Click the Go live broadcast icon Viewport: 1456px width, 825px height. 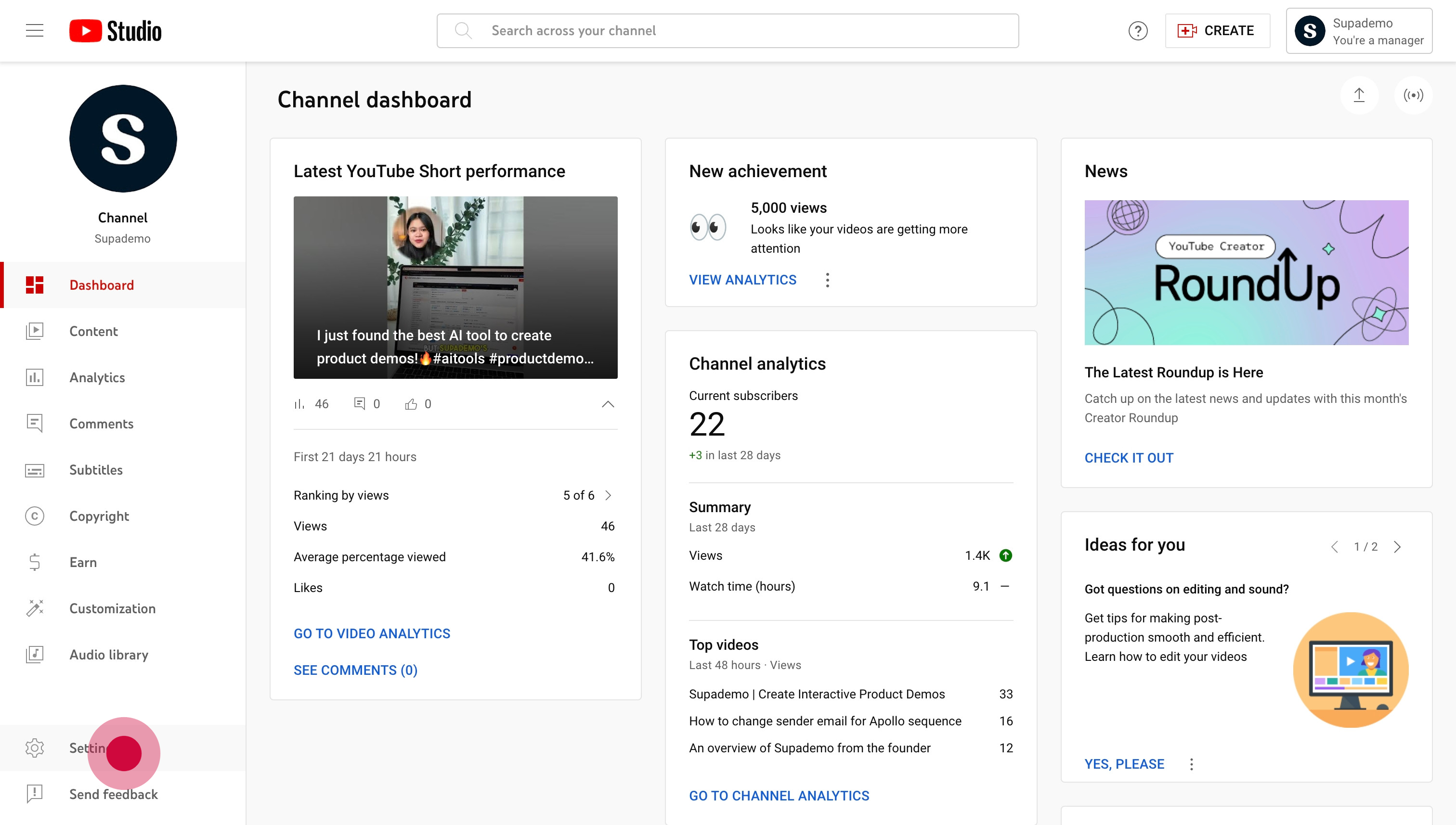tap(1413, 95)
